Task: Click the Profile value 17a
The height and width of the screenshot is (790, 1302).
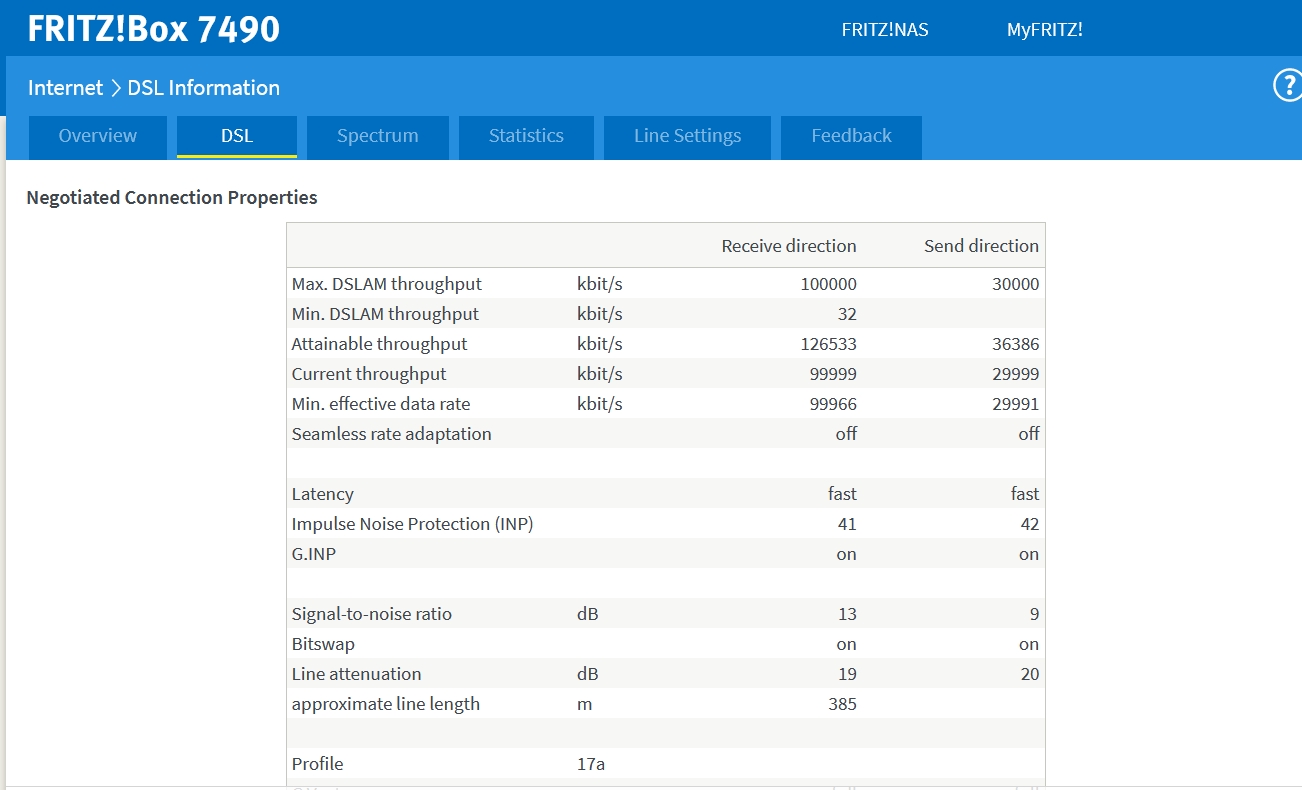Action: (x=591, y=764)
